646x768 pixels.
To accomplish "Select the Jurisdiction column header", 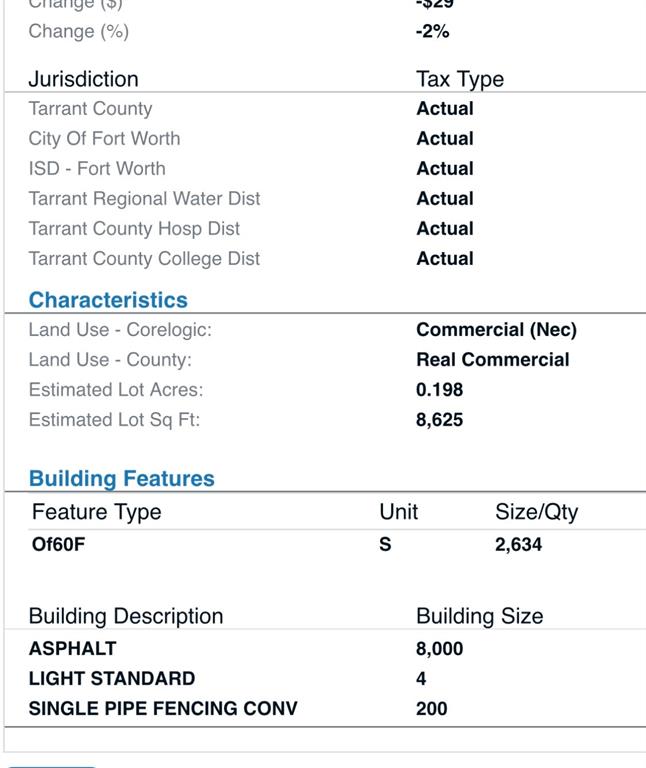I will click(x=83, y=79).
